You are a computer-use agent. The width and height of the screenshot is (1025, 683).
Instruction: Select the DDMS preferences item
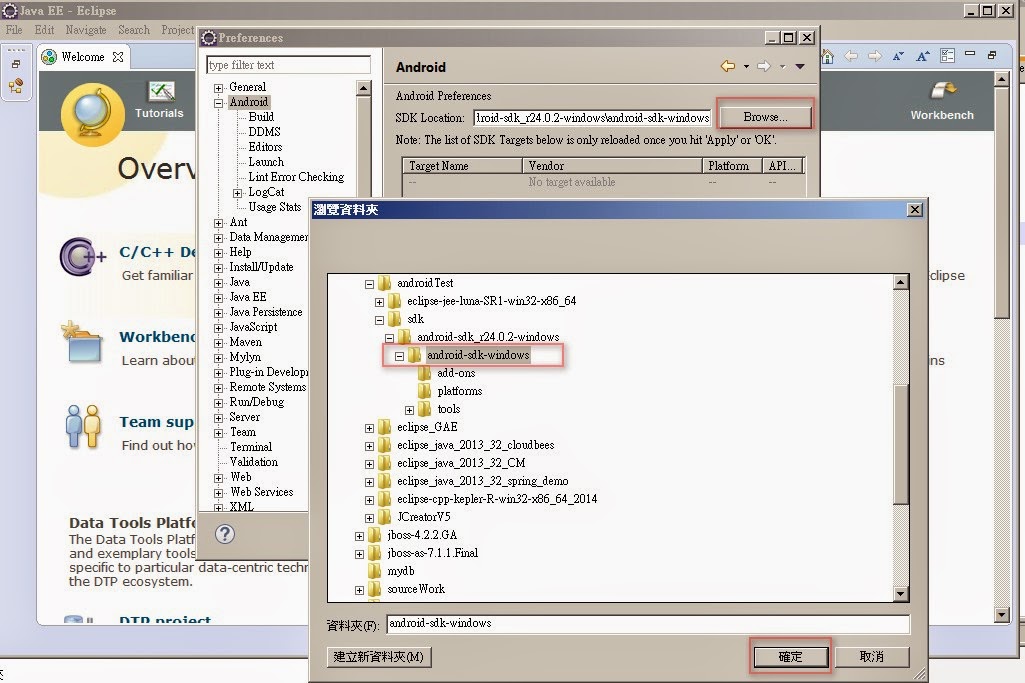265,132
